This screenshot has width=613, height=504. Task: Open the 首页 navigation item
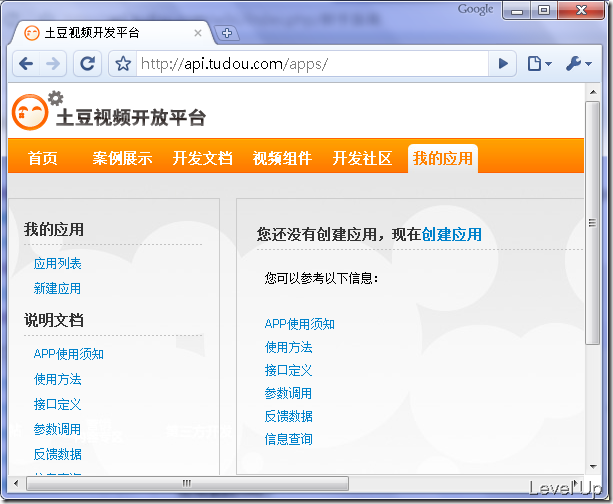[43, 158]
